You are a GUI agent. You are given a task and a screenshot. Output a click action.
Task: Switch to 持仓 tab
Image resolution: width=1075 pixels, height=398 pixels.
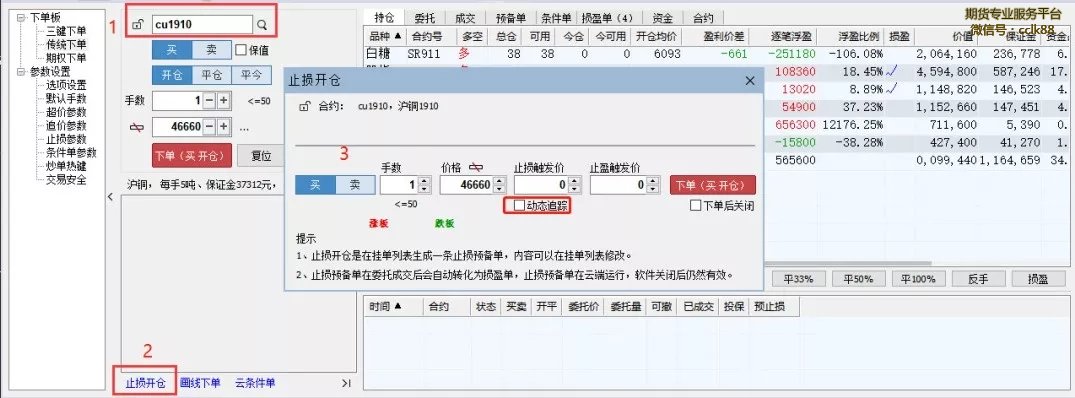[384, 18]
